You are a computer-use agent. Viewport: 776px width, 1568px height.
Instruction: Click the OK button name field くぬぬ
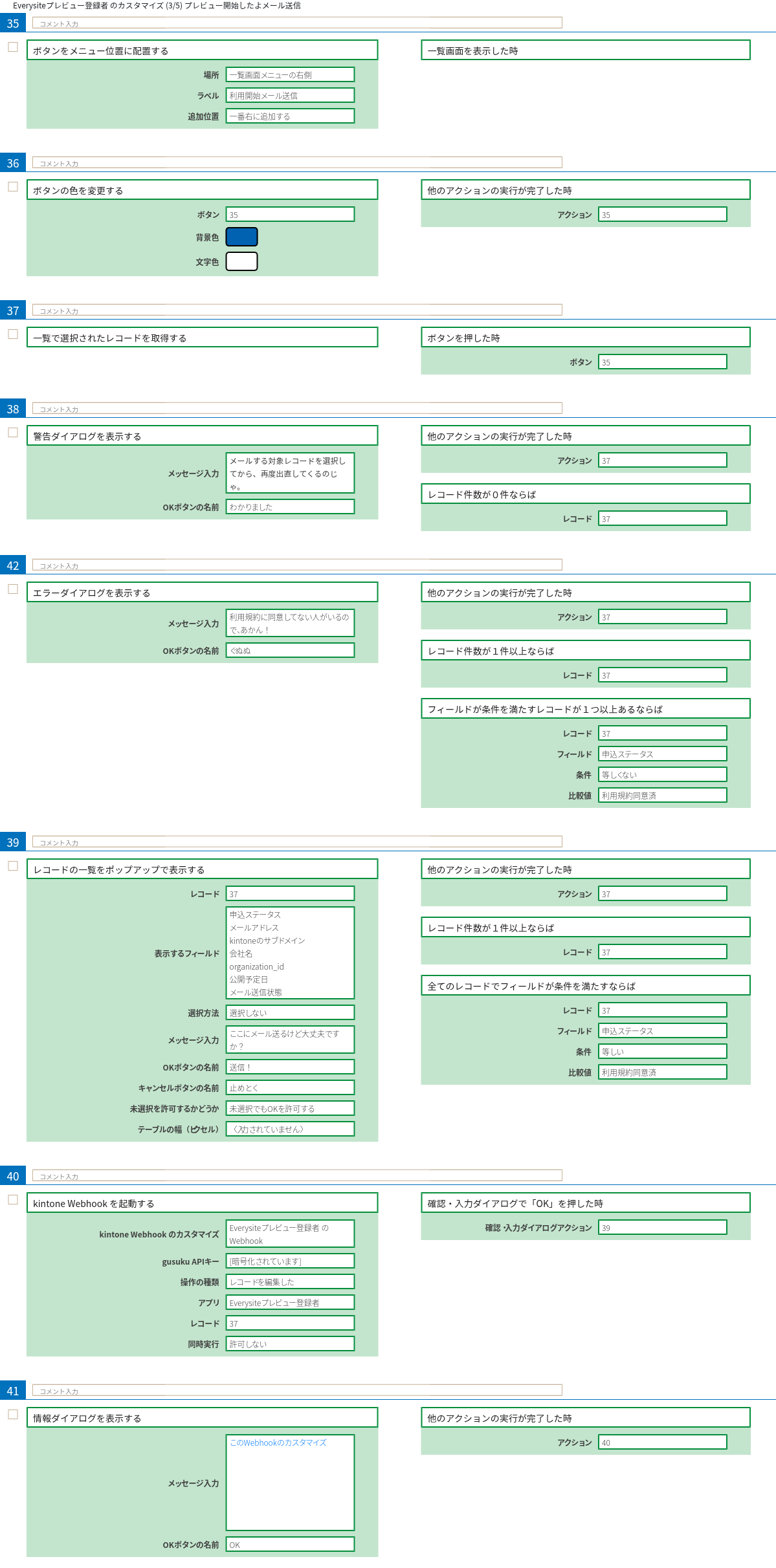290,651
